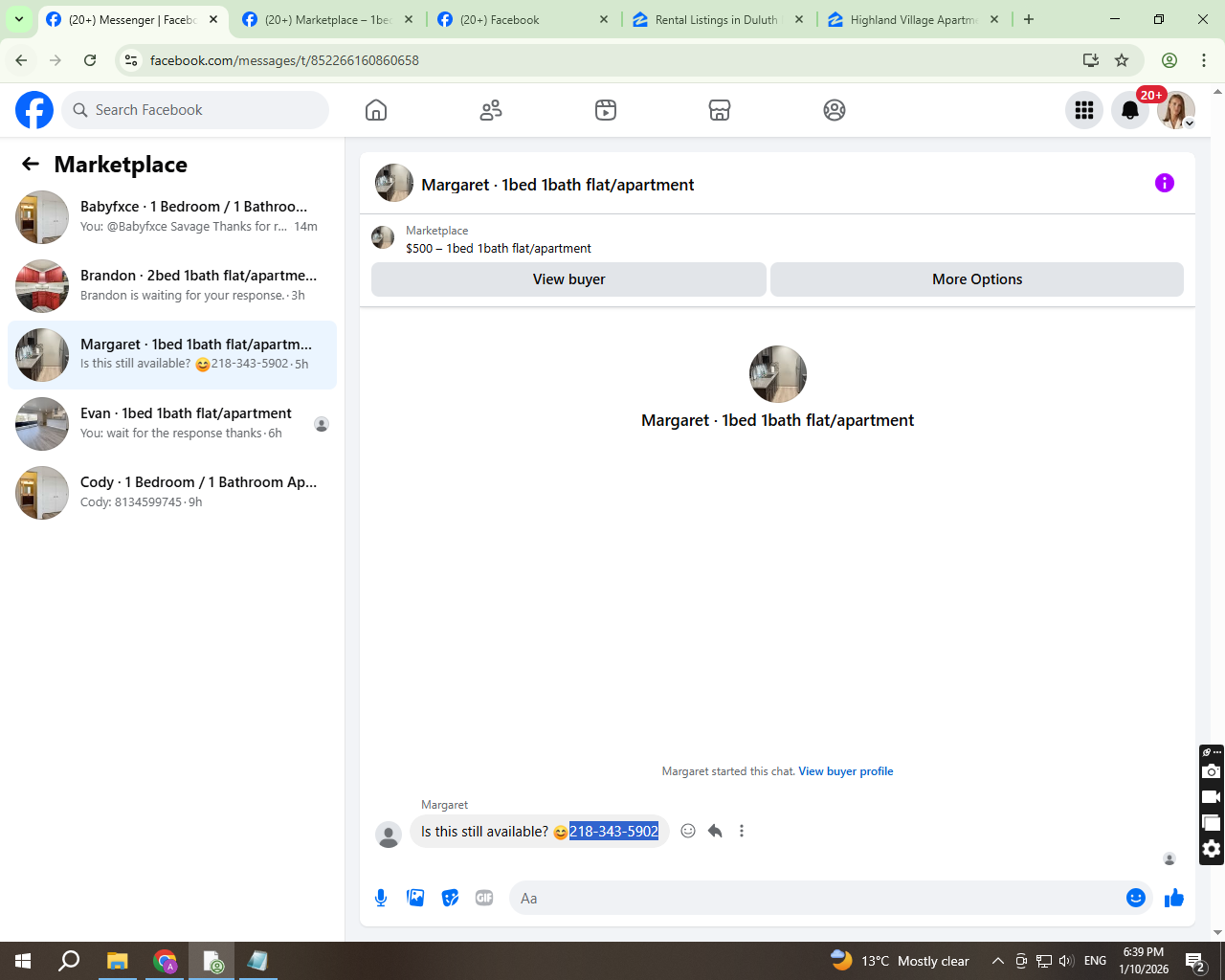Open Margaret conversation in the chat list

pyautogui.click(x=172, y=355)
